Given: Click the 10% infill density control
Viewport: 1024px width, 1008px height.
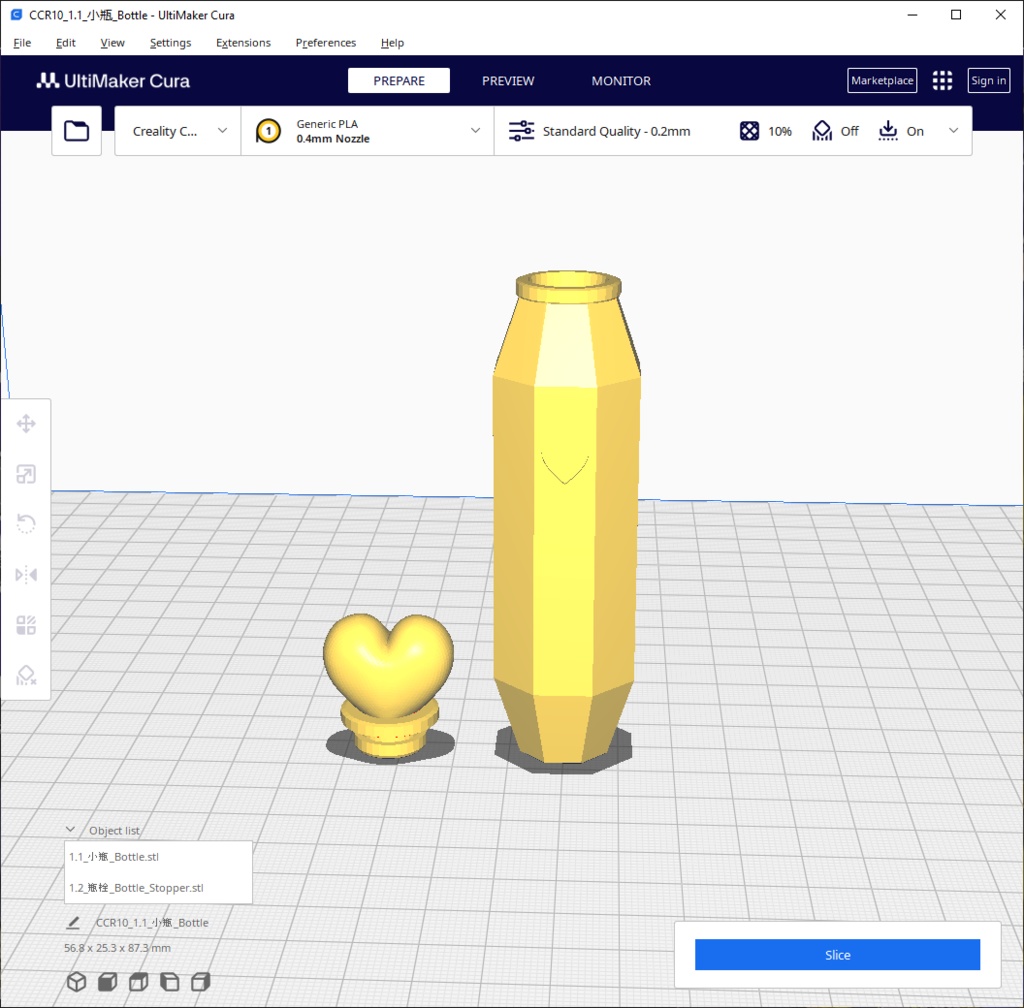Looking at the screenshot, I should 765,130.
